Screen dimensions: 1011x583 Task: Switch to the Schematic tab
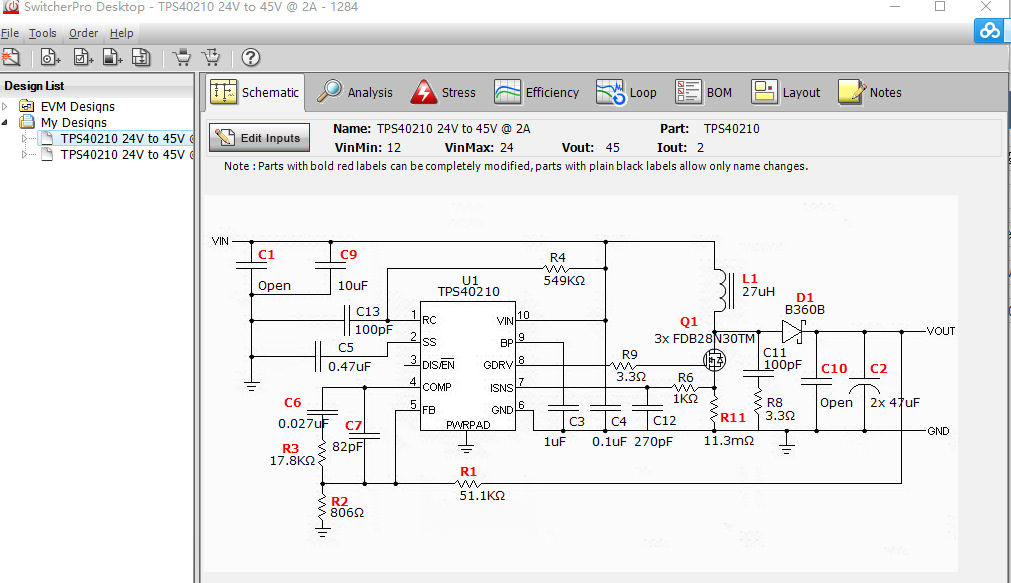pos(255,92)
